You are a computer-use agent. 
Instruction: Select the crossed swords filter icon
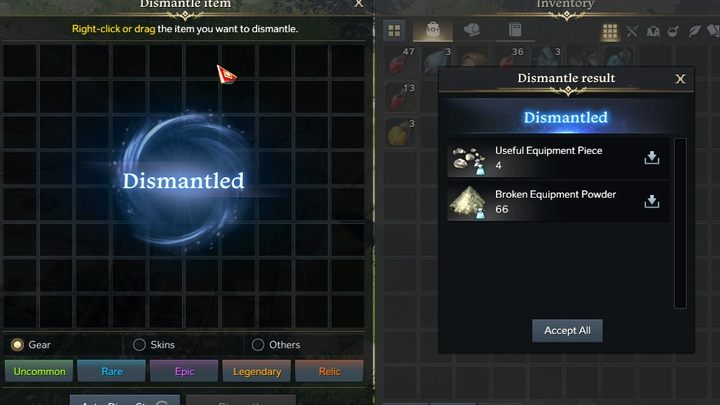[x=632, y=31]
